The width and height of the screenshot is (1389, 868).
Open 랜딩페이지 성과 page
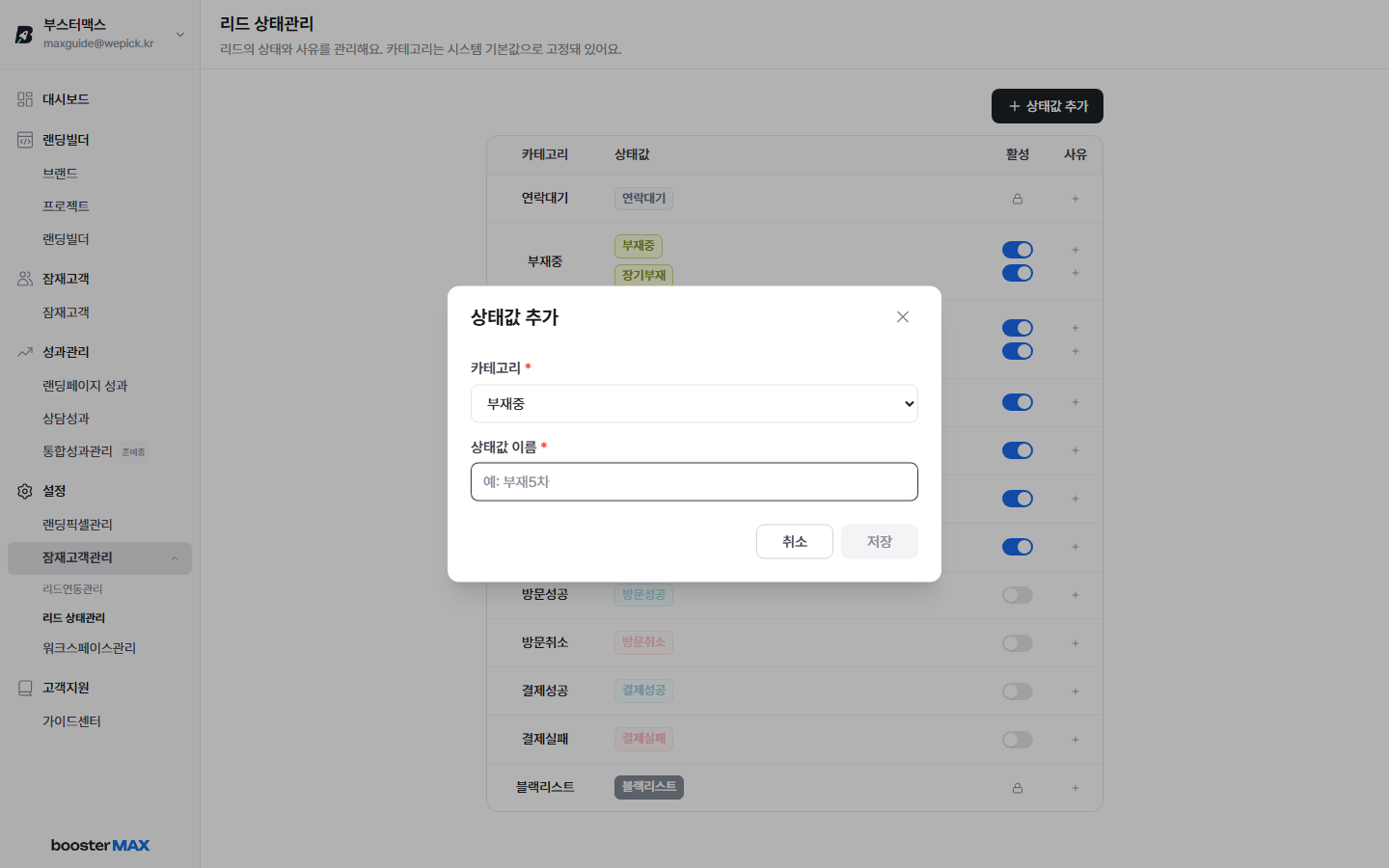pyautogui.click(x=85, y=386)
